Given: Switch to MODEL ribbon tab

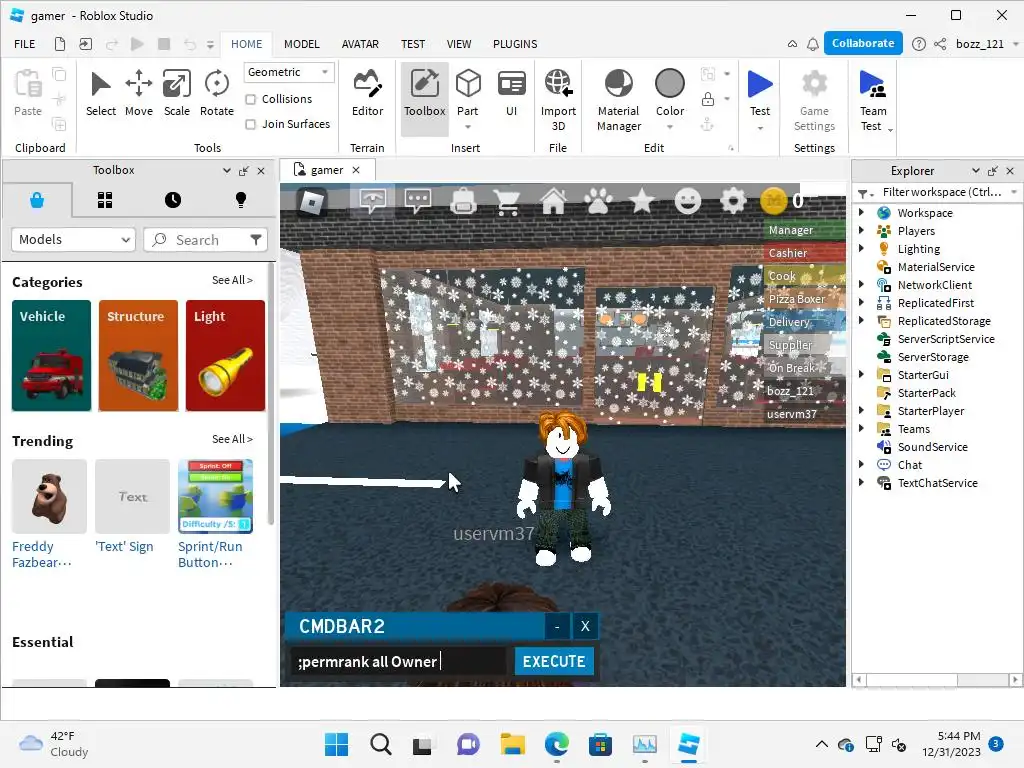Looking at the screenshot, I should (302, 44).
